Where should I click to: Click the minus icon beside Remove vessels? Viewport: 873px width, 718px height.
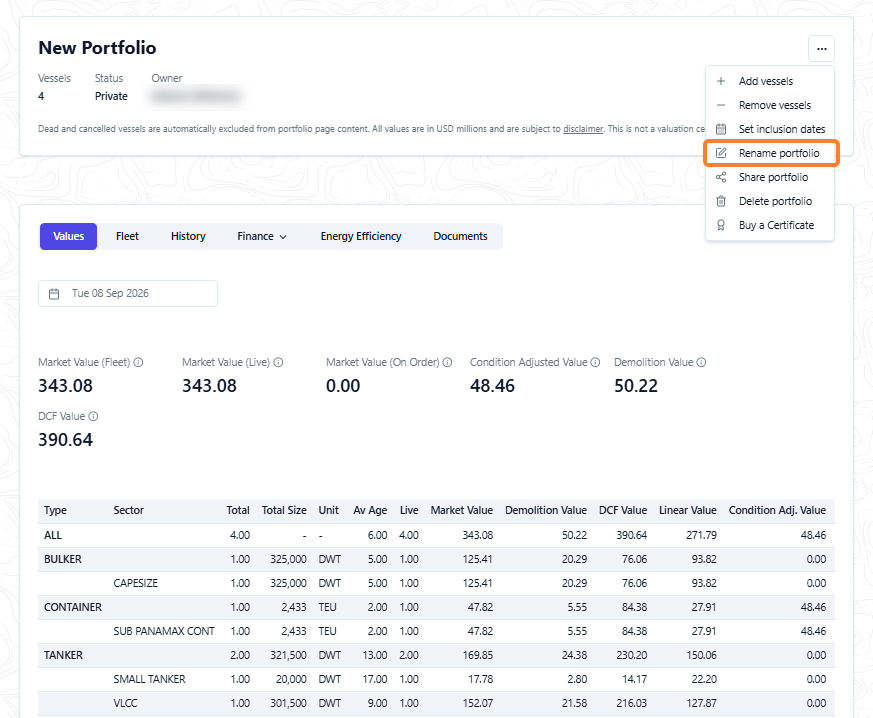click(721, 105)
